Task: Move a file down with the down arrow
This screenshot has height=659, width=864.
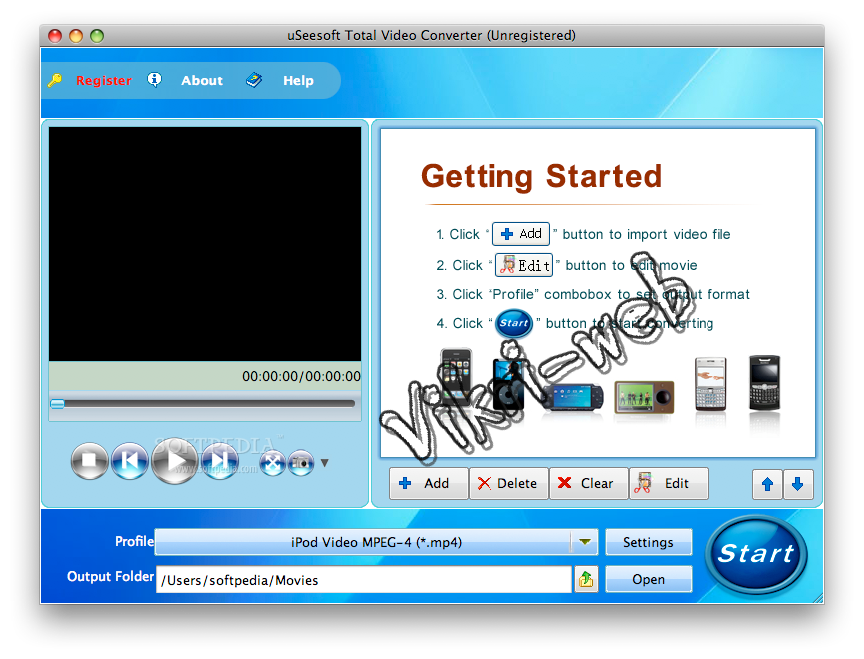Action: pos(798,483)
